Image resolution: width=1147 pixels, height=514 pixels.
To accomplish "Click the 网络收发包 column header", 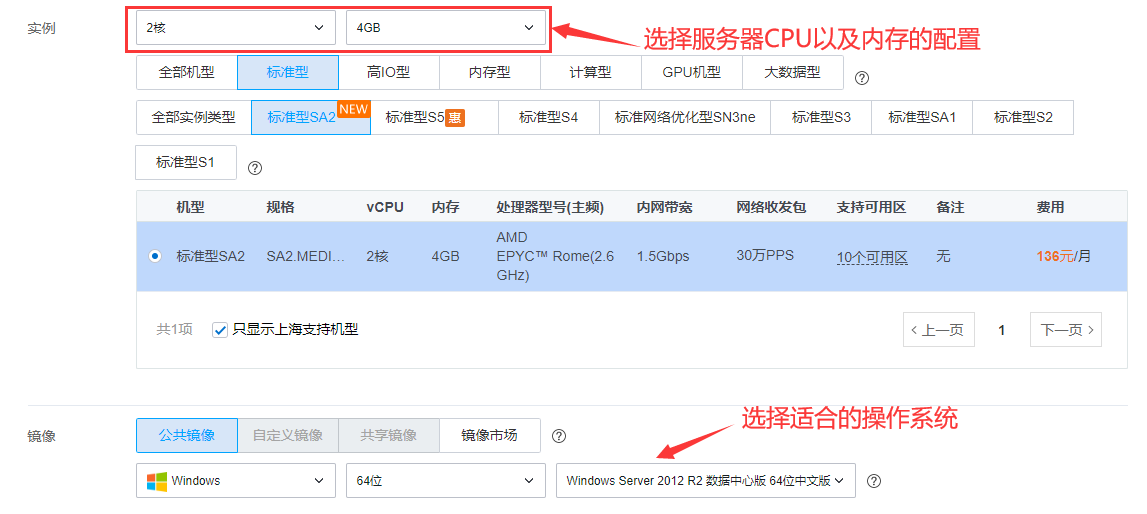I will pos(771,208).
